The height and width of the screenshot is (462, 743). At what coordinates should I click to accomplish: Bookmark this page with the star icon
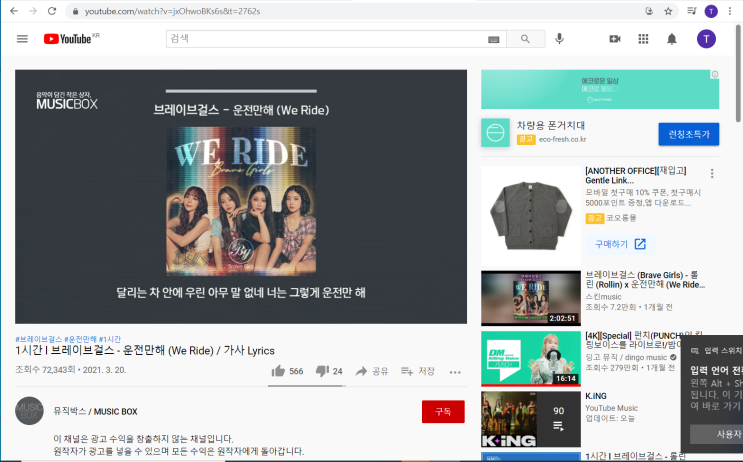668,11
